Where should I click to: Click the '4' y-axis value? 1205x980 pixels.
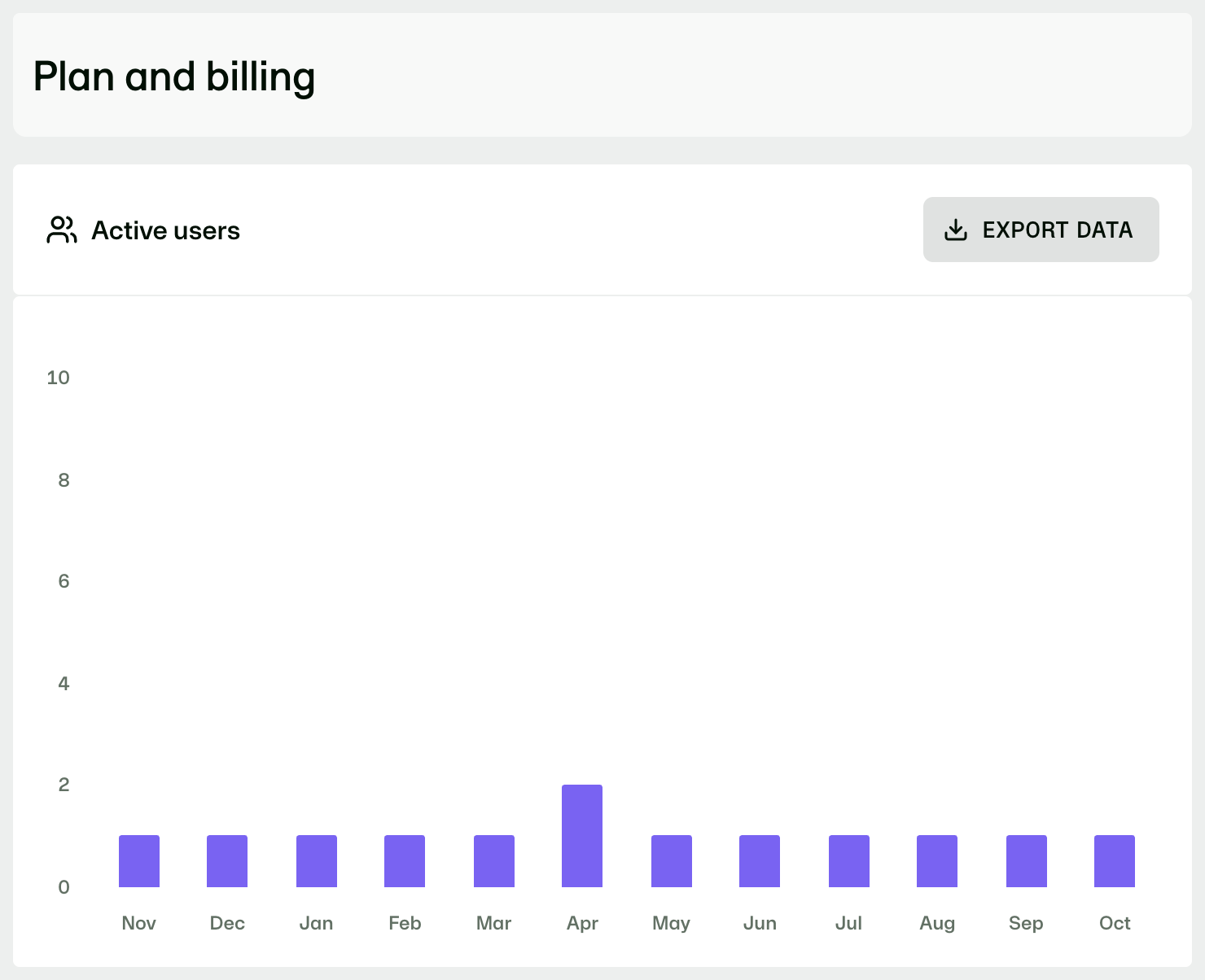tap(64, 684)
